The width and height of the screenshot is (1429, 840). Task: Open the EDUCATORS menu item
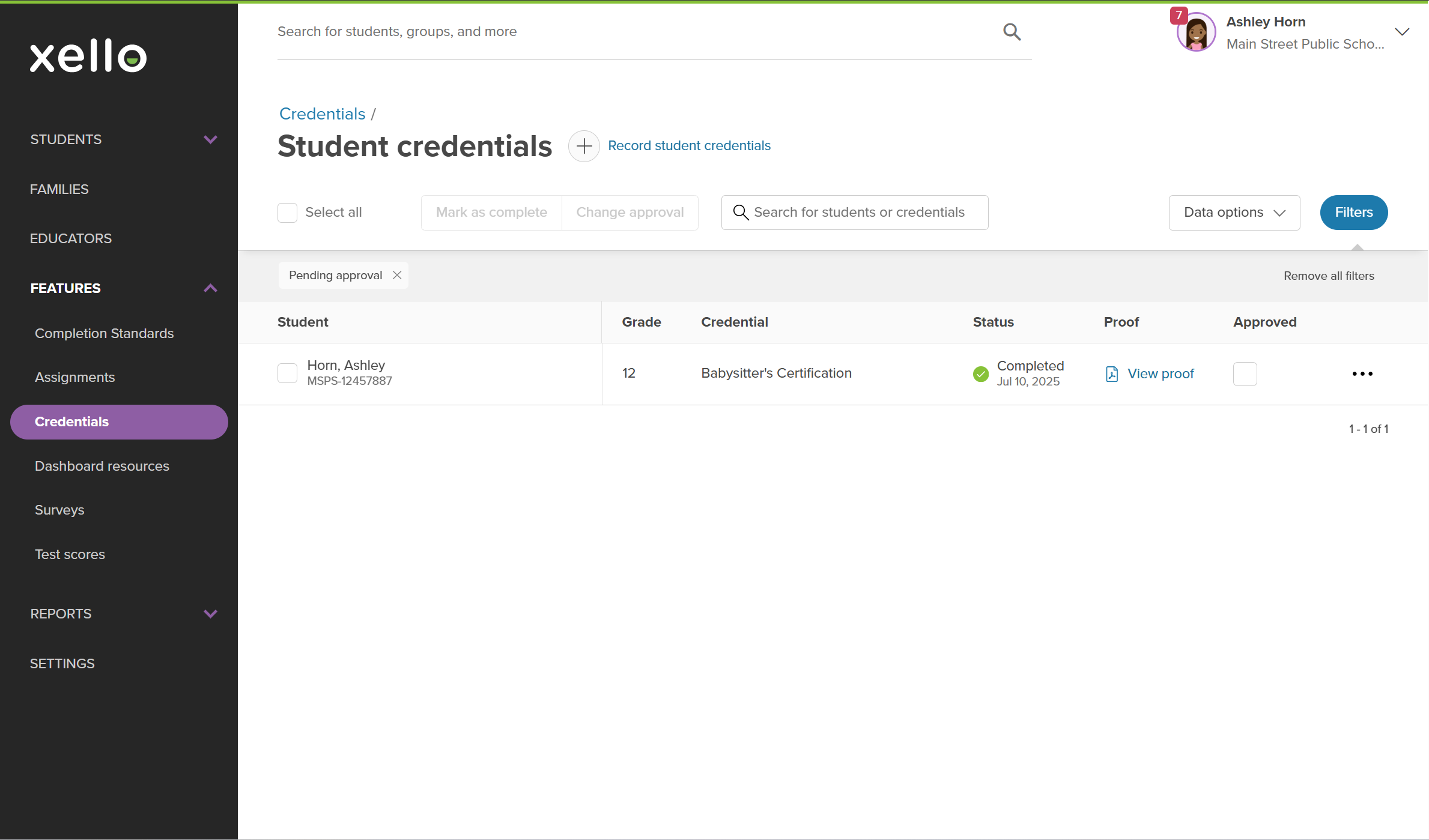coord(70,238)
